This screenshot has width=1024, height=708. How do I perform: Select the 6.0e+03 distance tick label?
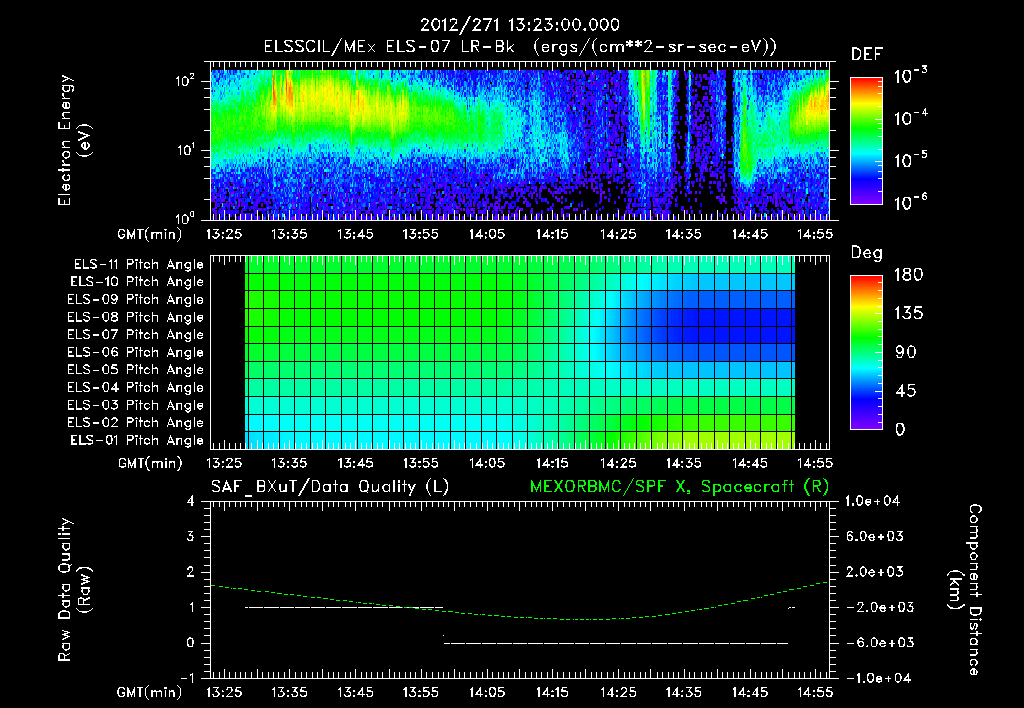[874, 536]
